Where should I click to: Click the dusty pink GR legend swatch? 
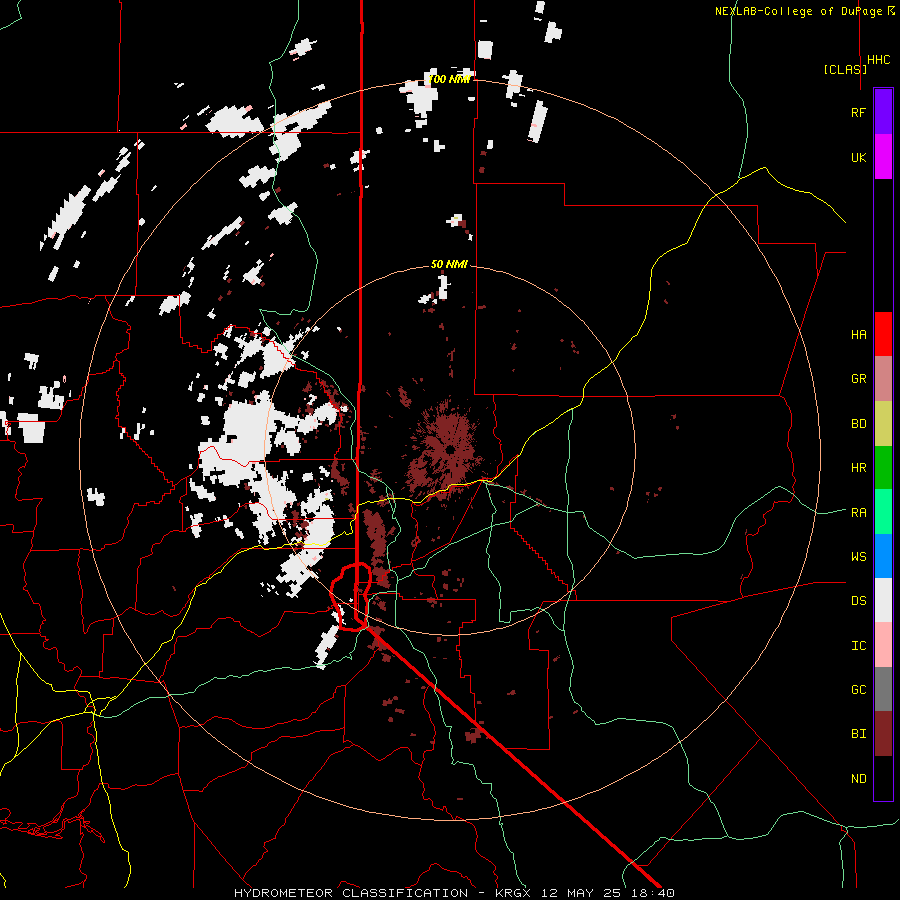point(883,379)
